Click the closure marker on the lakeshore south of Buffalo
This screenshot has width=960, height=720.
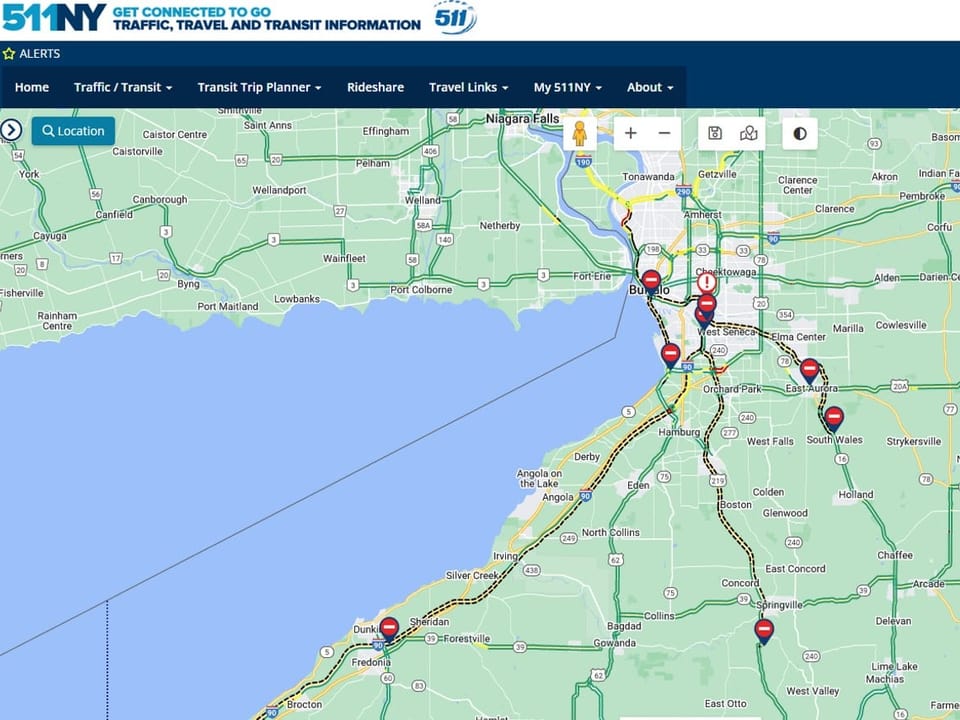pos(670,355)
